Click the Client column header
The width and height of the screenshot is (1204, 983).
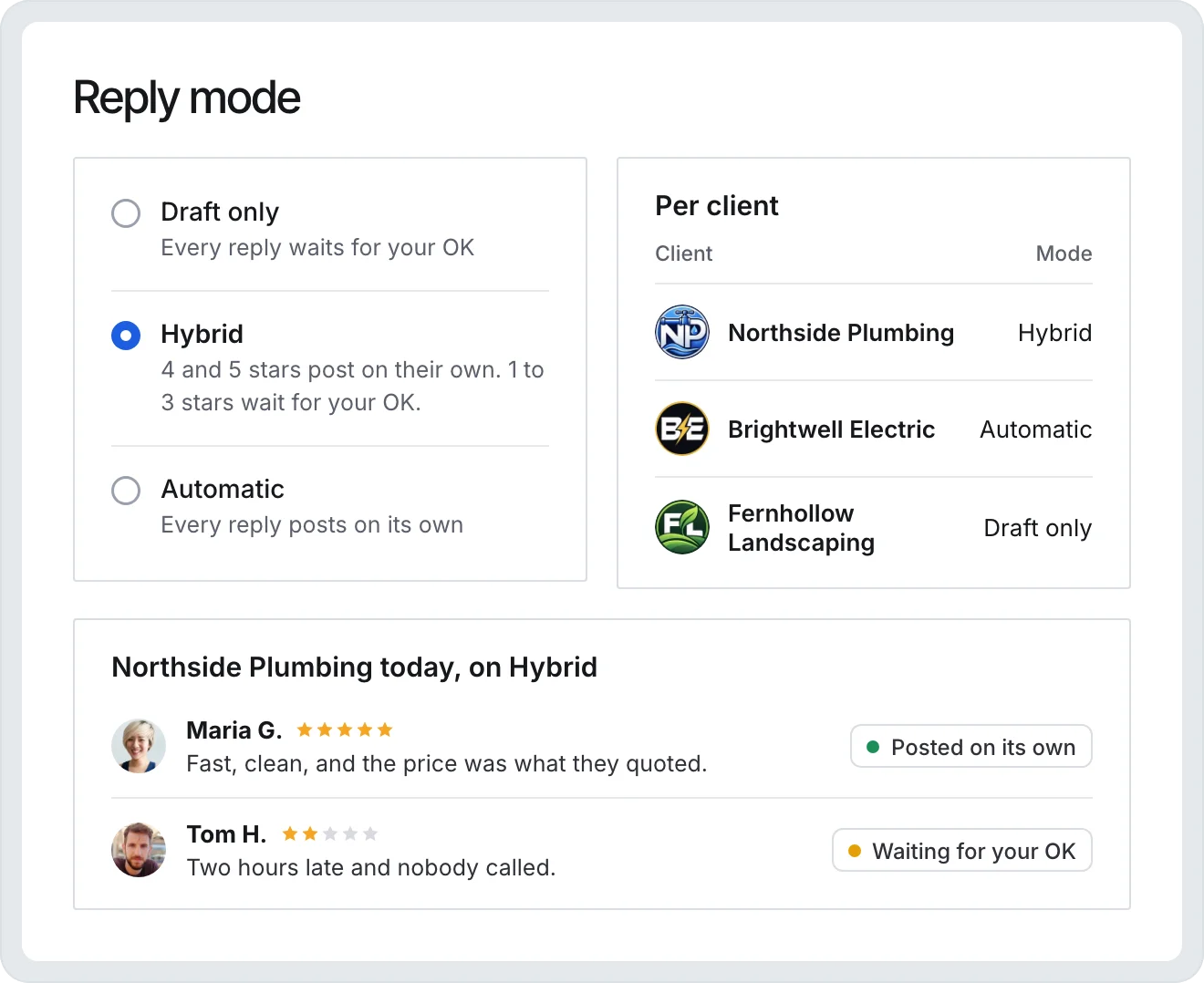(683, 254)
